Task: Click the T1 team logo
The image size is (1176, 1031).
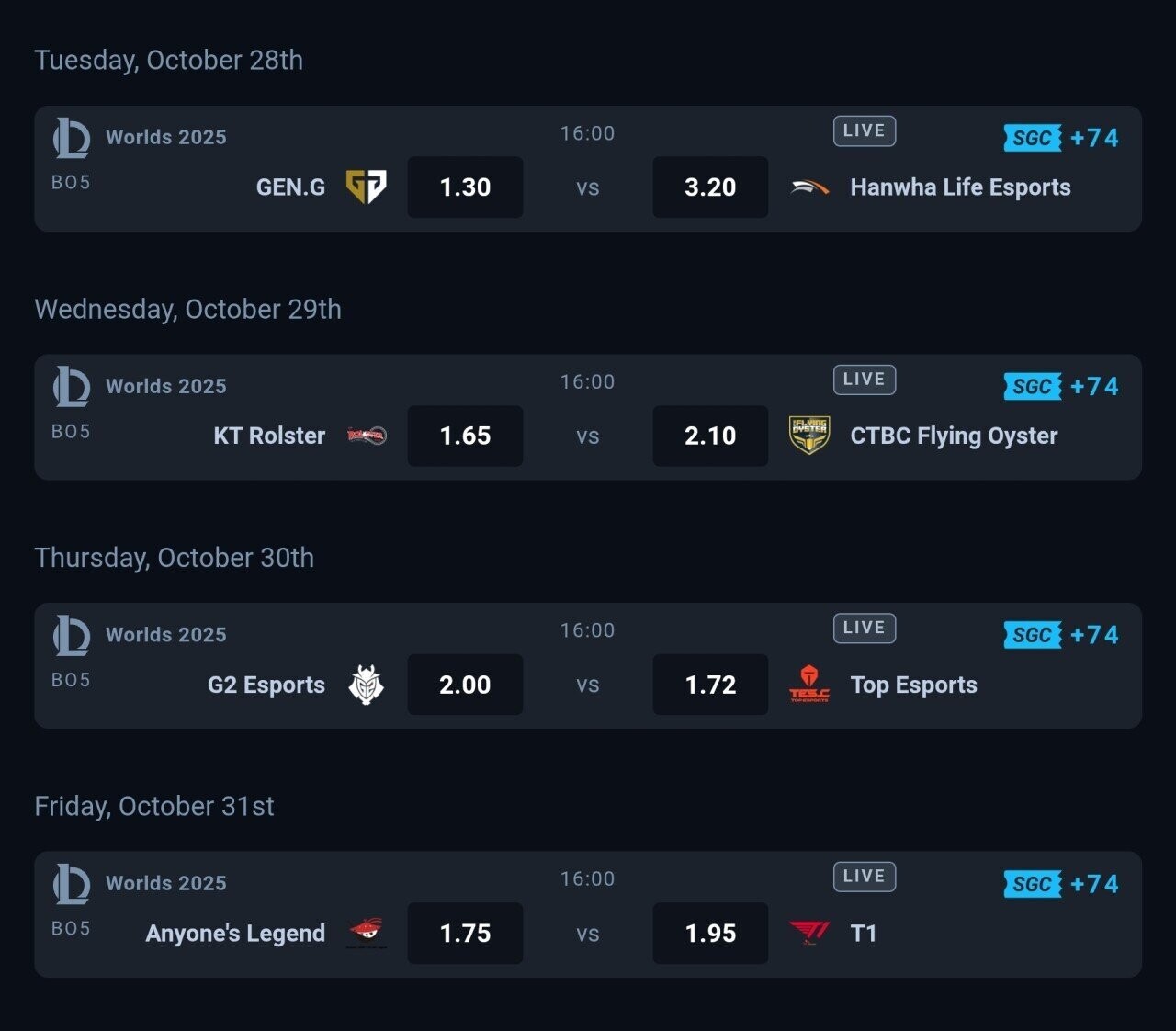Action: point(809,933)
